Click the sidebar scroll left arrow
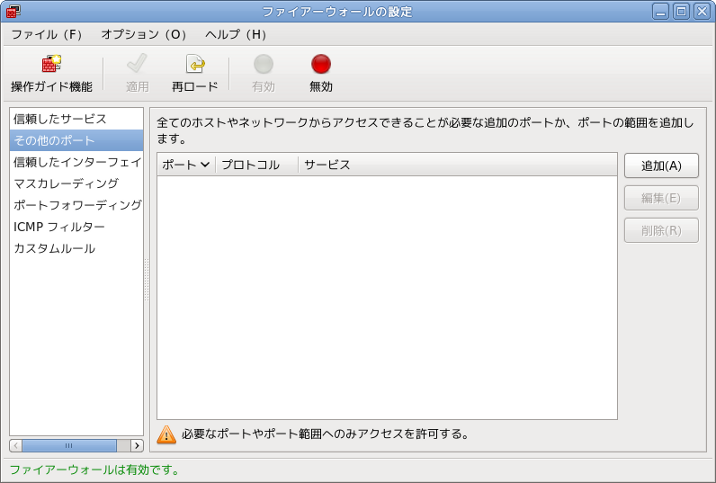This screenshot has height=483, width=716. [16, 446]
